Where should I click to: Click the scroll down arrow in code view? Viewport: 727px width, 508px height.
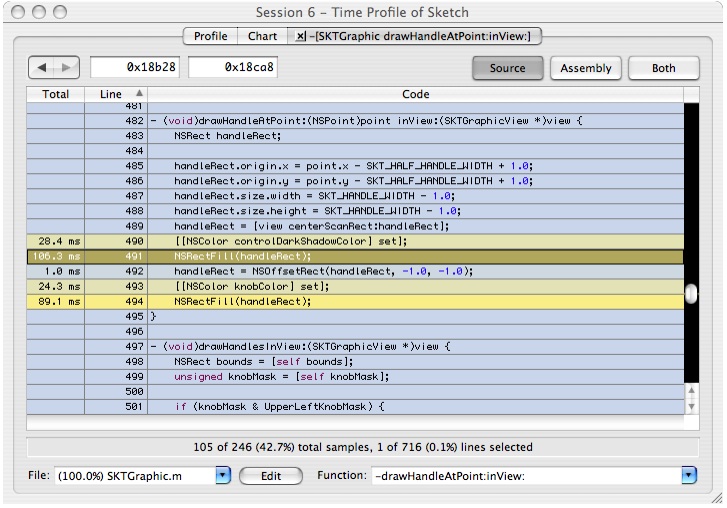[691, 406]
